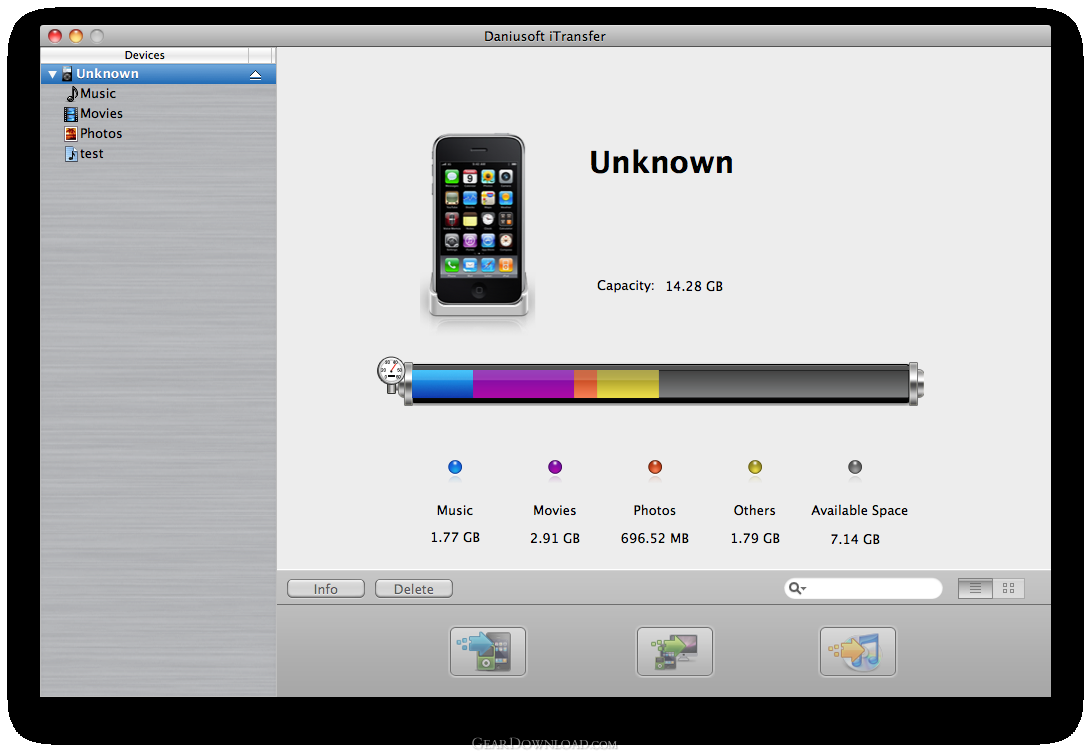Click the eject icon for Unknown device
This screenshot has width=1091, height=752.
click(255, 74)
